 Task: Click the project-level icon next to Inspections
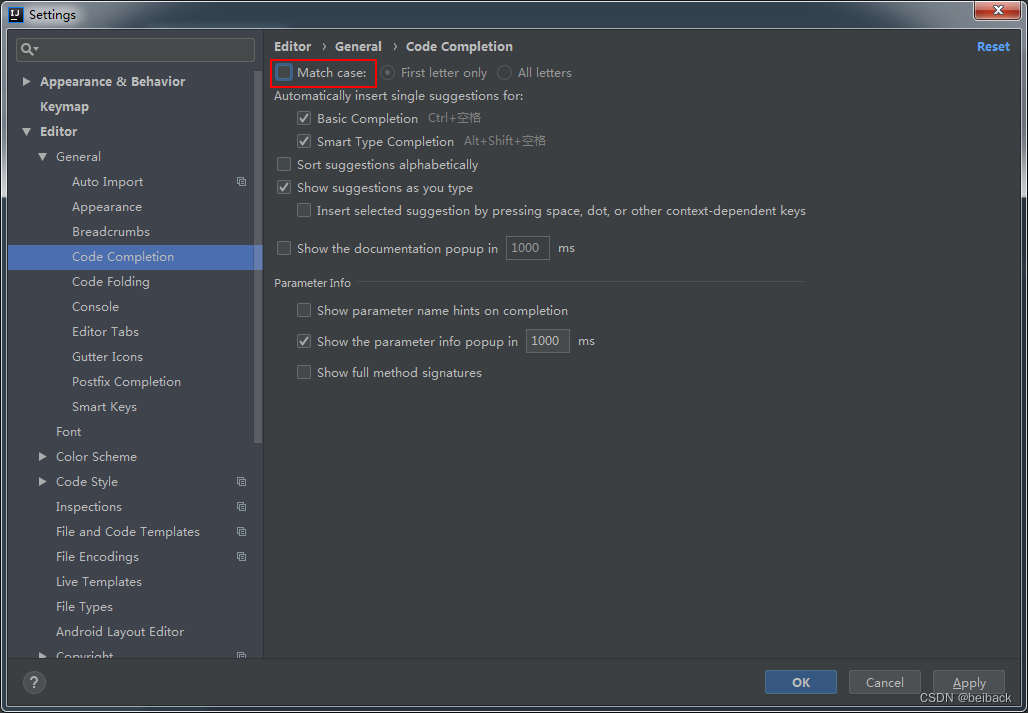[x=241, y=507]
